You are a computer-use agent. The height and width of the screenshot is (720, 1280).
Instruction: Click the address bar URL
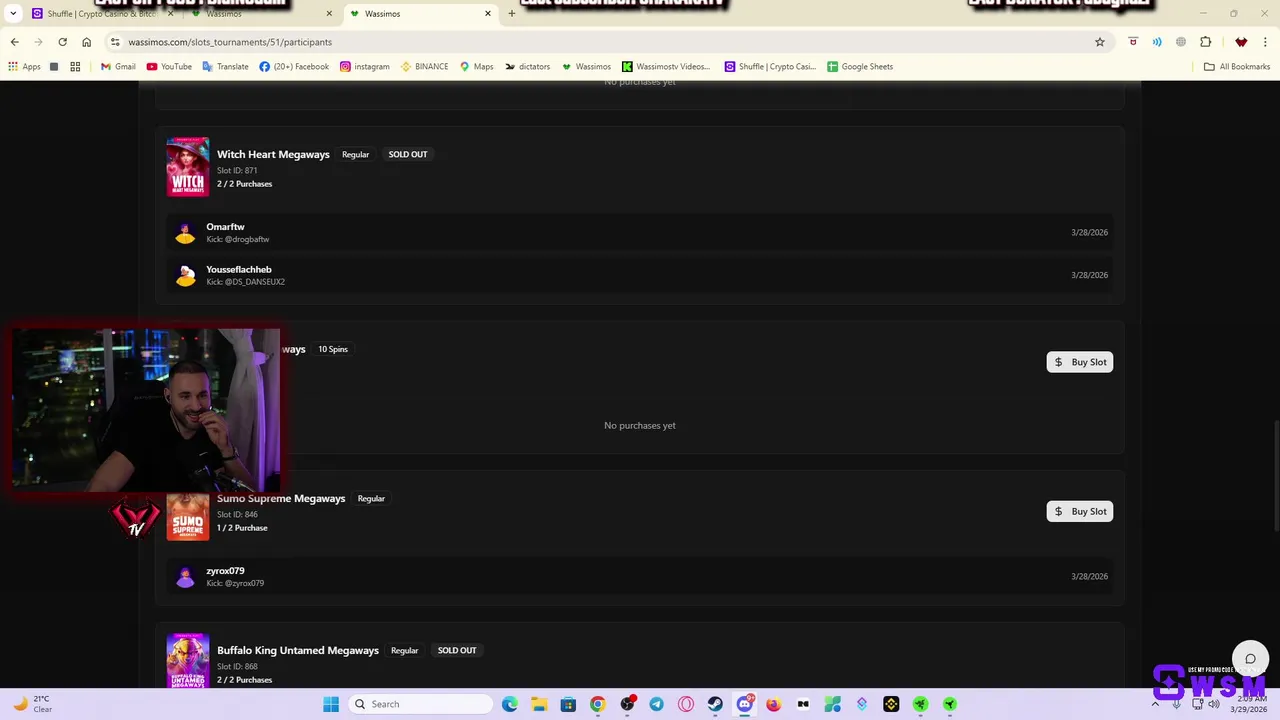pyautogui.click(x=230, y=42)
